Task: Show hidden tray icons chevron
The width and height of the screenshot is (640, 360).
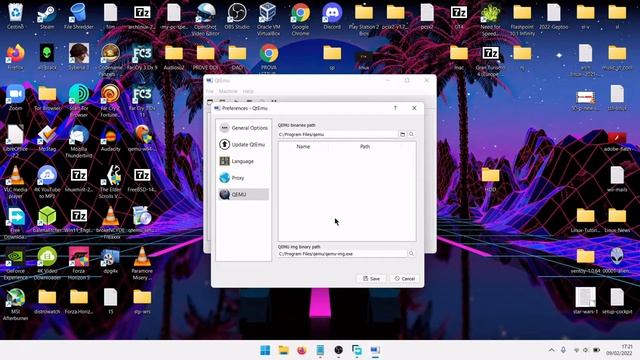Action: coord(551,350)
